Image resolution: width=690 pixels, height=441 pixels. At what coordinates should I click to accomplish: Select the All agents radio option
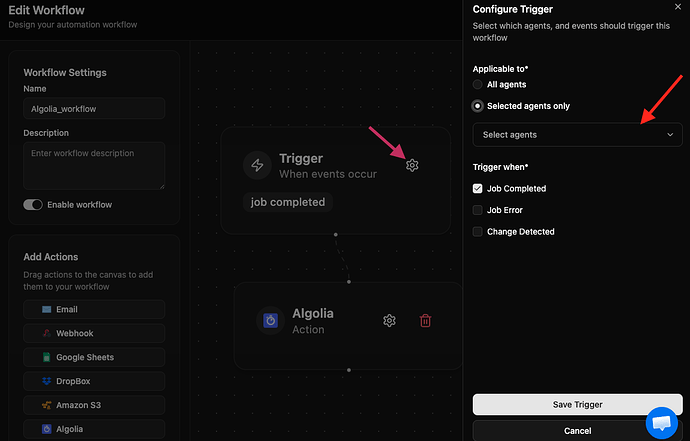[477, 85]
